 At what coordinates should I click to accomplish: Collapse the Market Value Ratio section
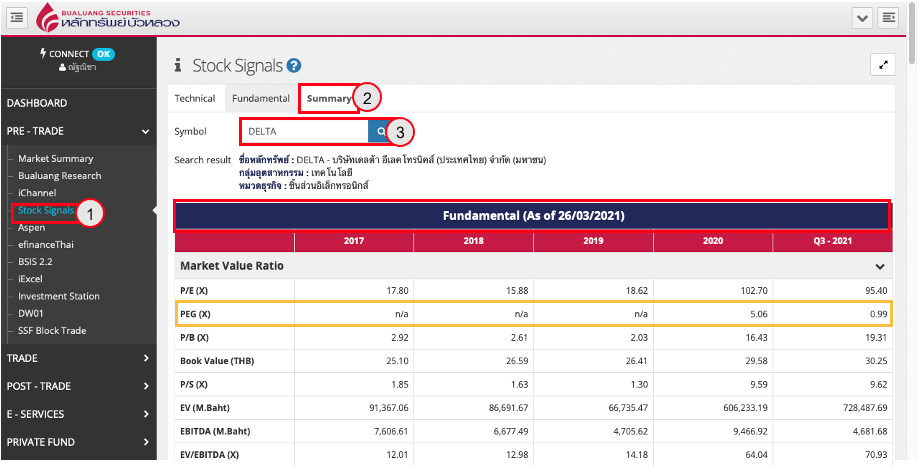click(x=880, y=267)
